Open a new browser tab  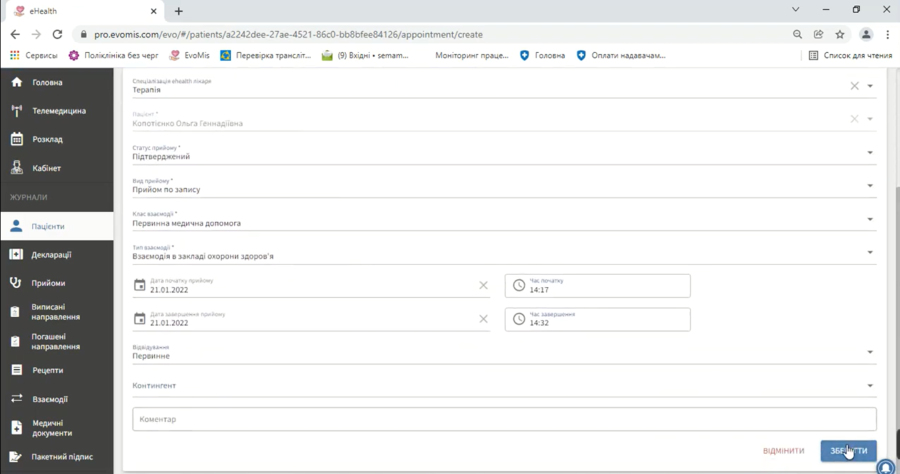[x=179, y=11]
